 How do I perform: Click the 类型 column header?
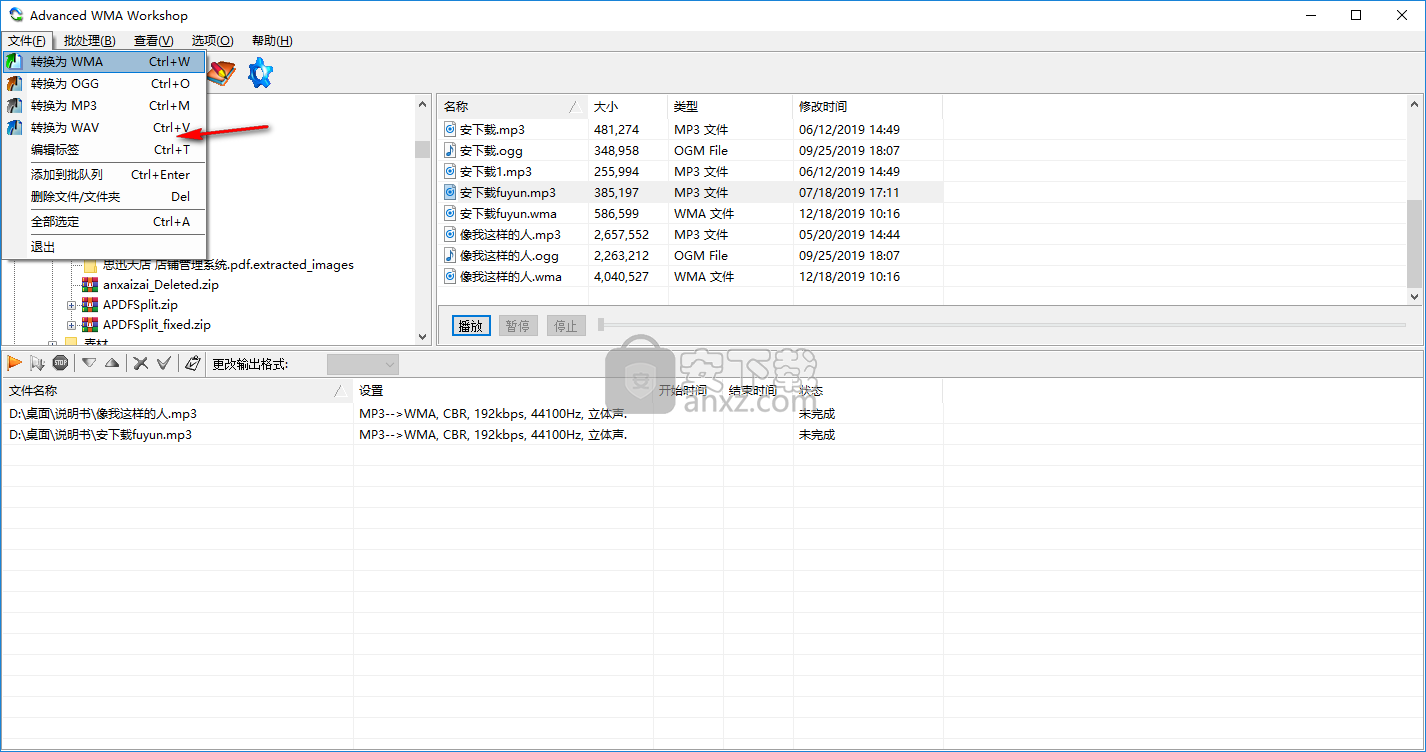[730, 107]
